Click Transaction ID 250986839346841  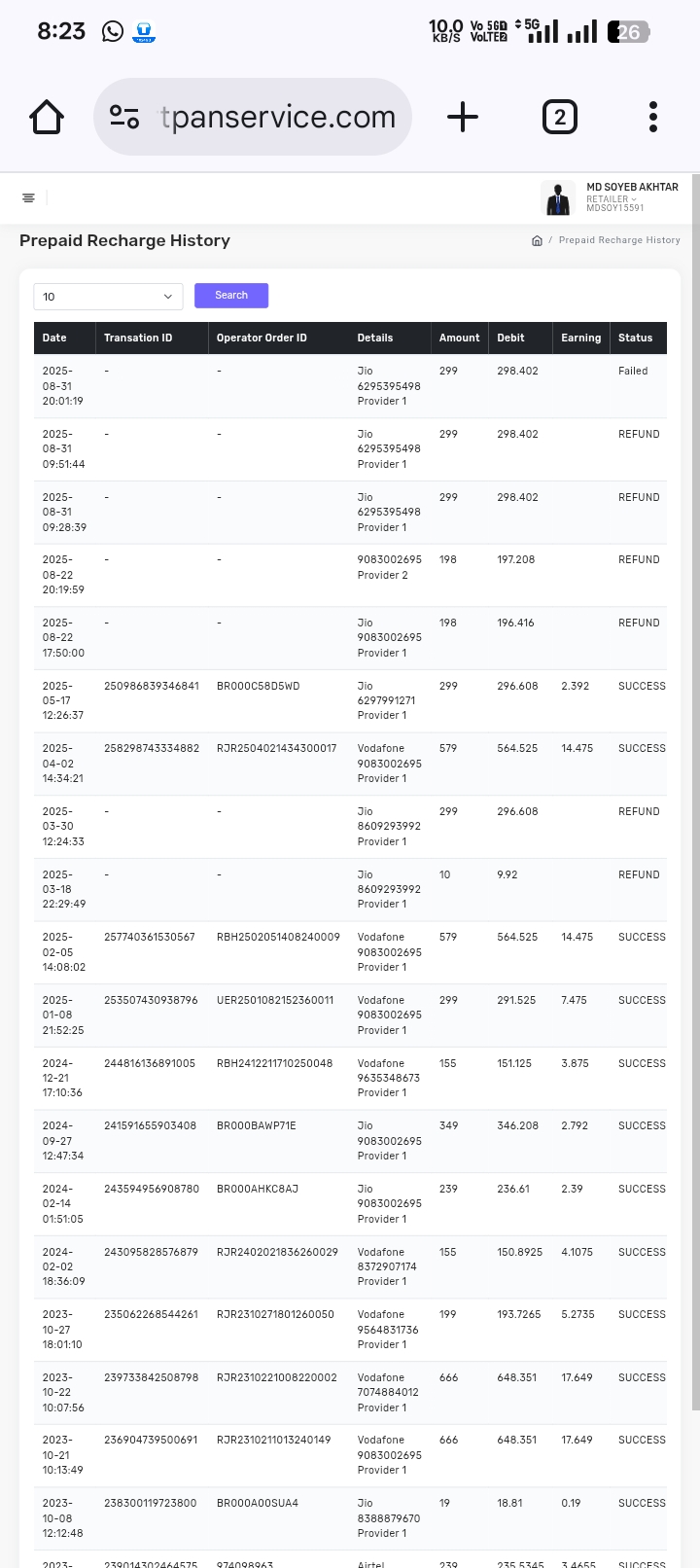click(152, 687)
